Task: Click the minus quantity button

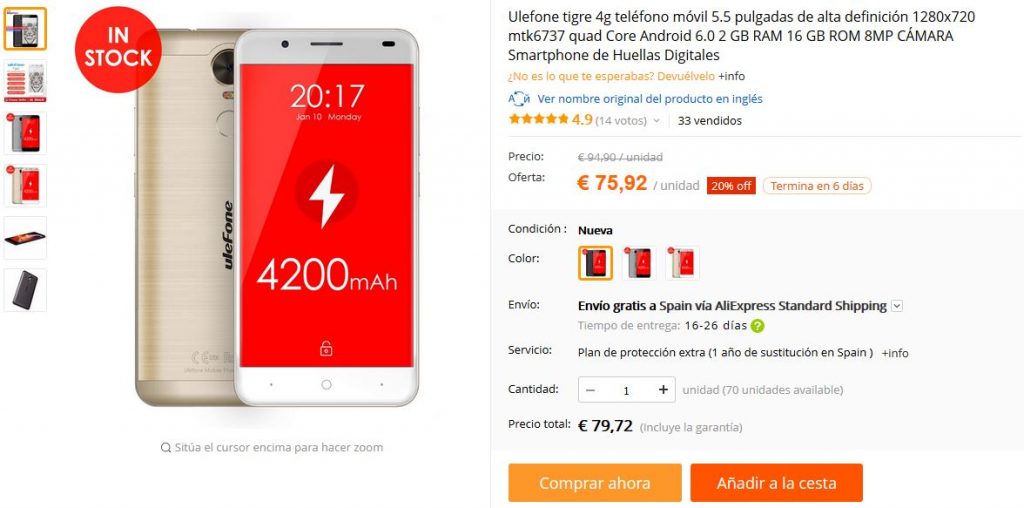Action: [x=590, y=390]
